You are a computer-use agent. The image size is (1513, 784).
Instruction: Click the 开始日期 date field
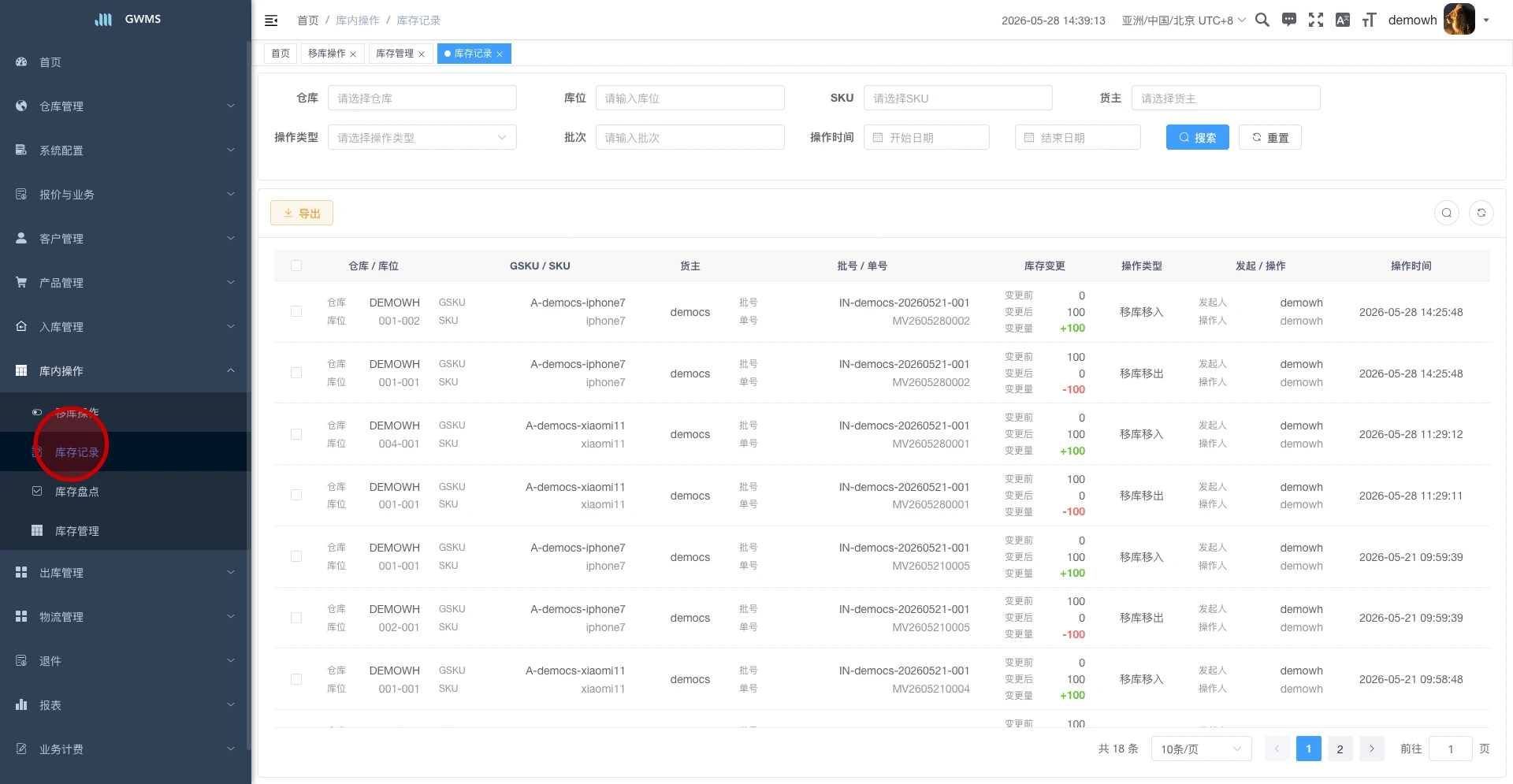[927, 137]
